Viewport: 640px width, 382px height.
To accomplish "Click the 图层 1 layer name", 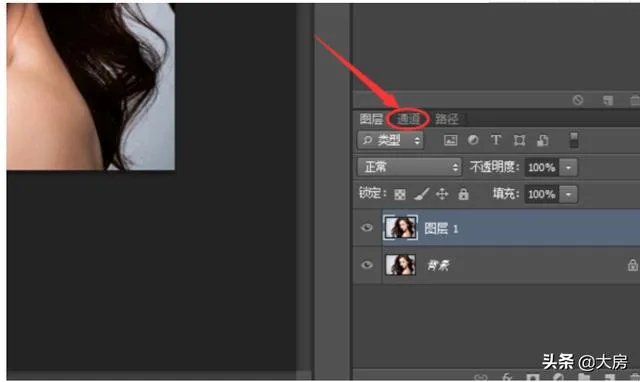I will [441, 228].
